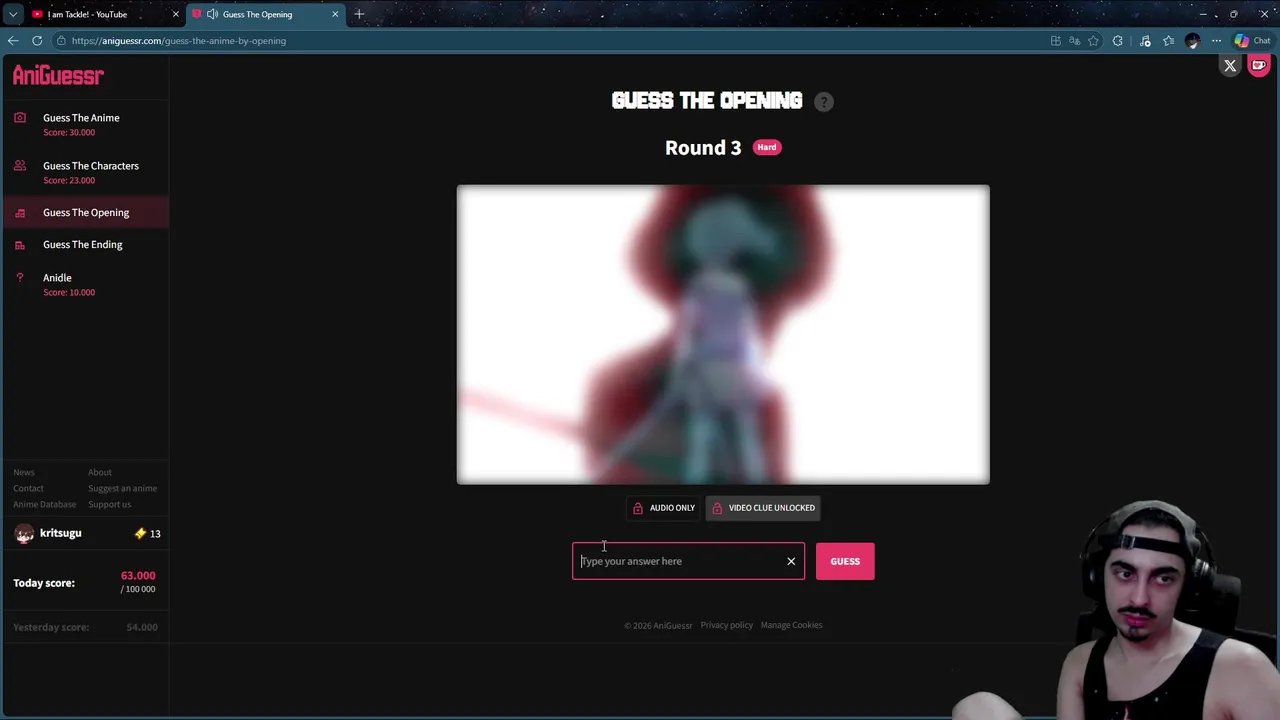Open the tab actions dropdown menu
The image size is (1280, 720).
click(x=12, y=14)
